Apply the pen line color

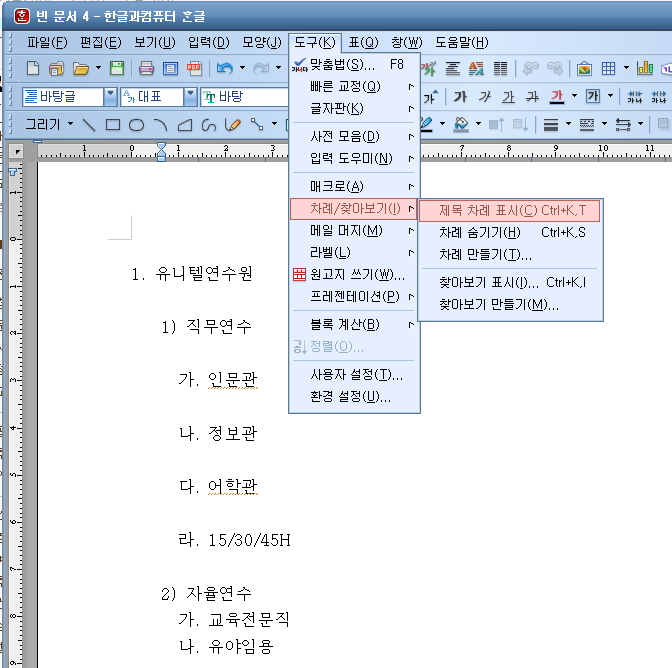427,125
